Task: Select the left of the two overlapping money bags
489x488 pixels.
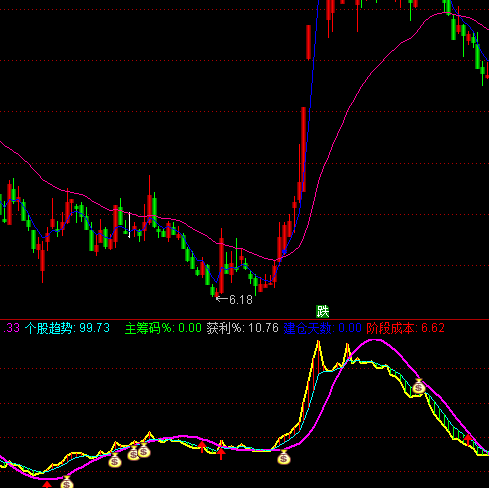Action: [133, 454]
